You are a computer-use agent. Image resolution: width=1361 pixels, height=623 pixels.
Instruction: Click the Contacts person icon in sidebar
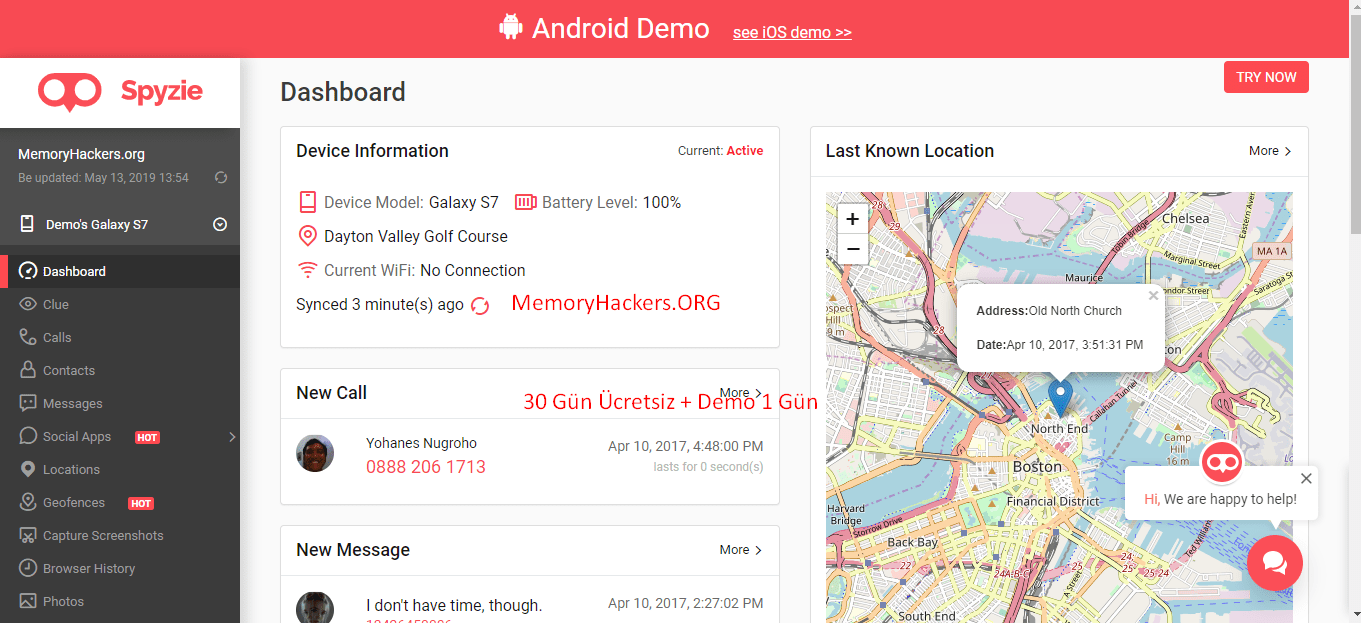28,370
